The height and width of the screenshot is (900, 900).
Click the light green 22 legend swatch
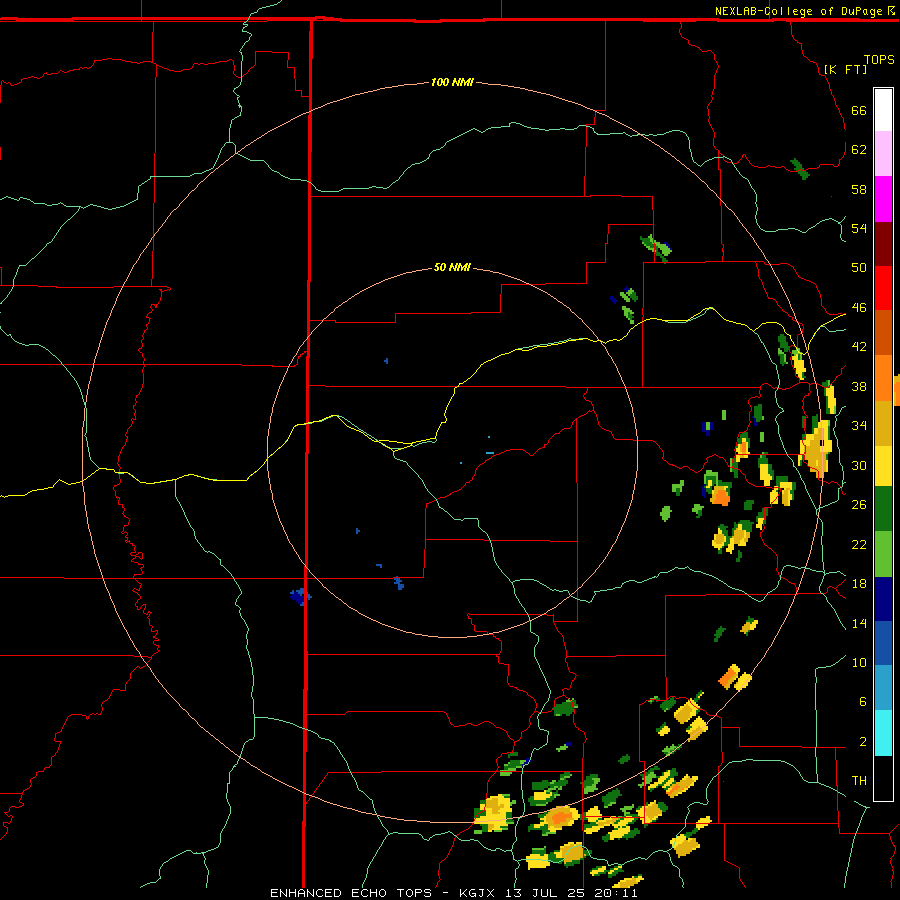click(883, 554)
